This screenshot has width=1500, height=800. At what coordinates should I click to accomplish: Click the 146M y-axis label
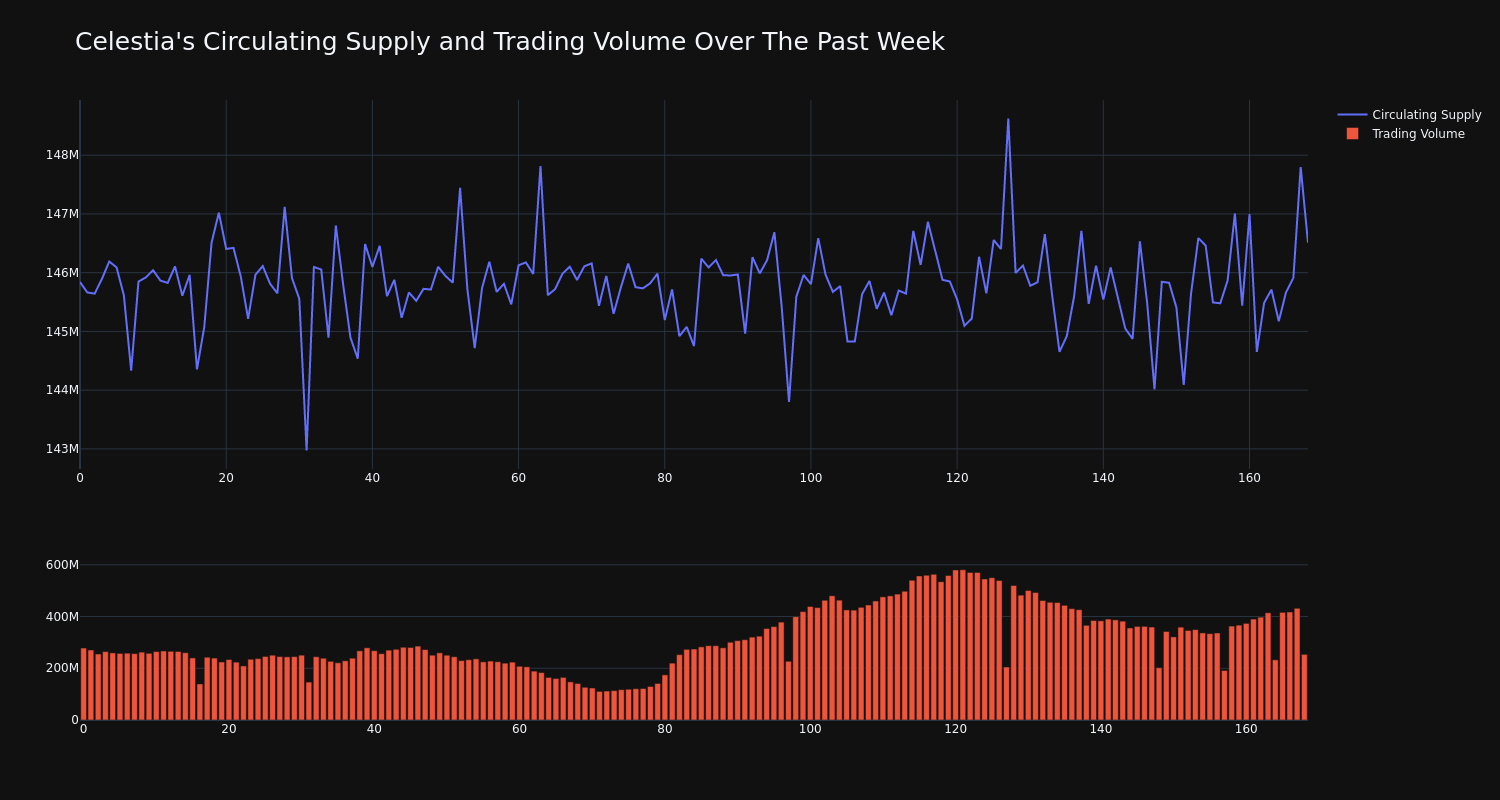[62, 273]
